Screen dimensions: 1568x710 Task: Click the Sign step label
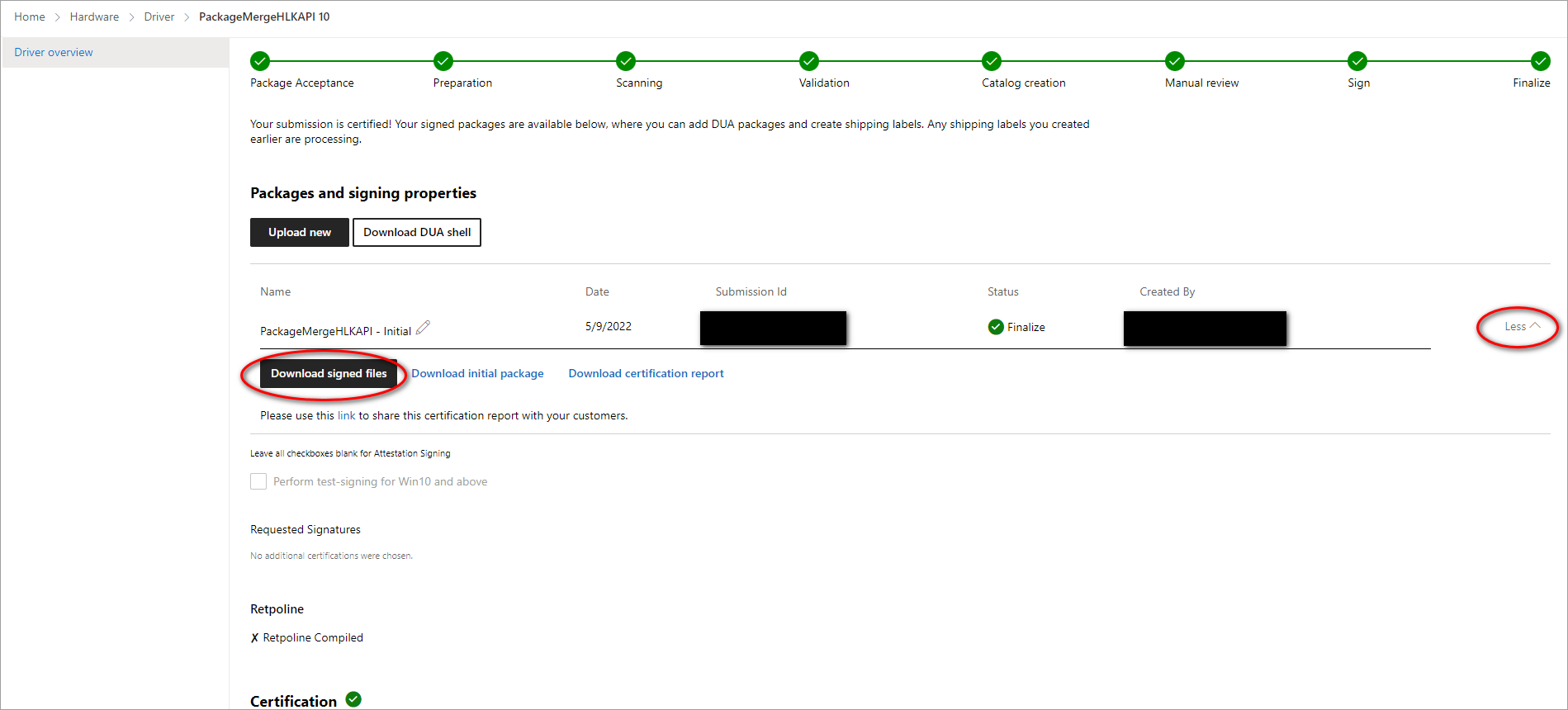click(1359, 83)
